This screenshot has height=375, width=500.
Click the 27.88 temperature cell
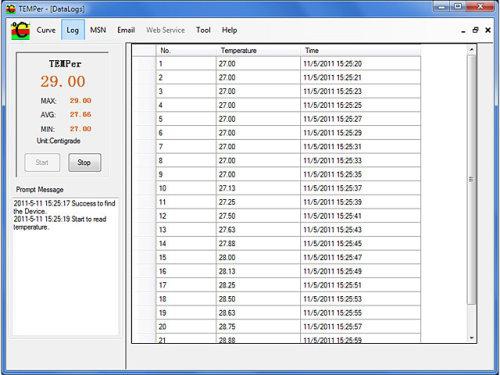pos(258,244)
